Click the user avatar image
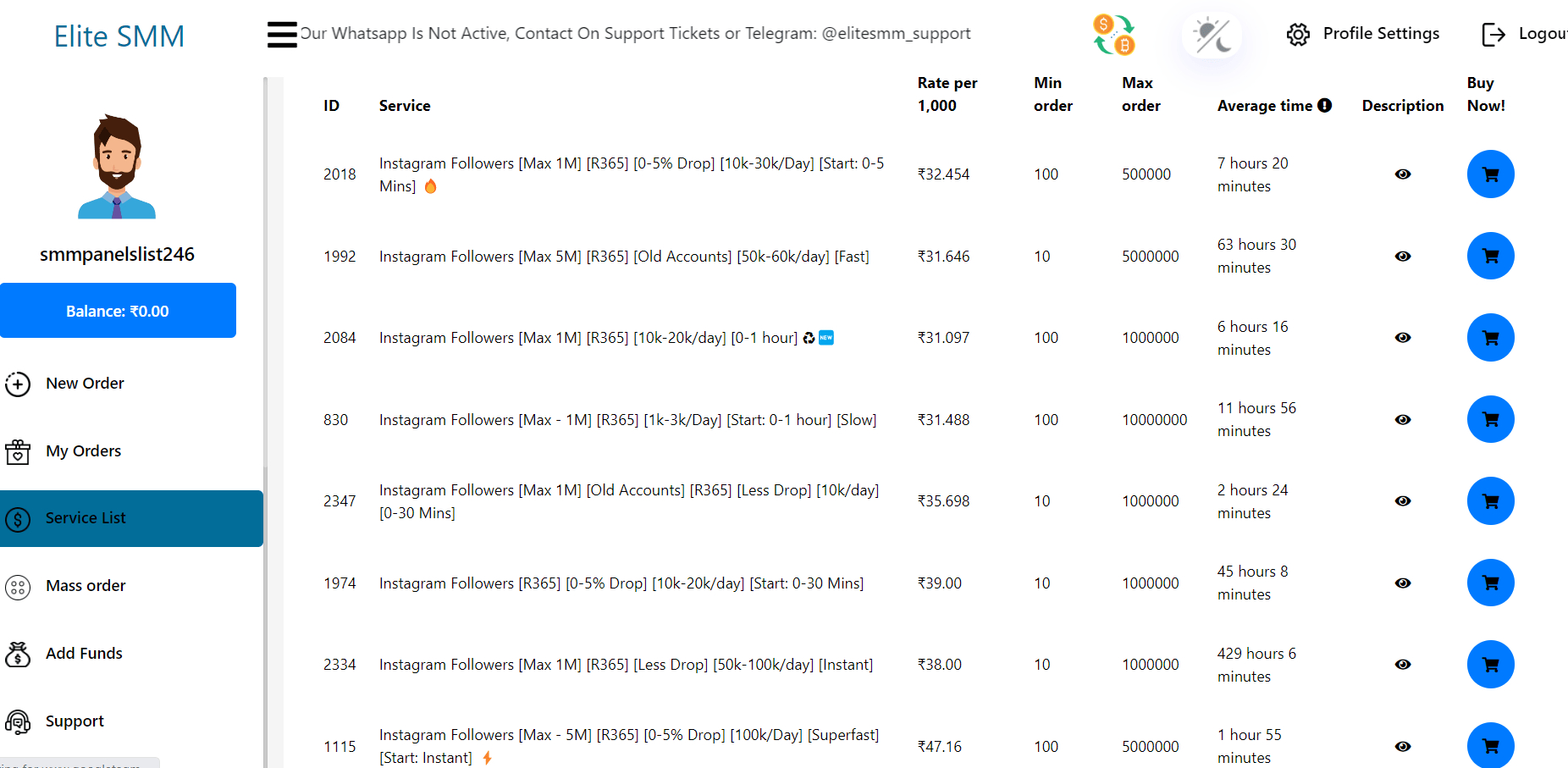This screenshot has height=768, width=1568. pos(117,167)
